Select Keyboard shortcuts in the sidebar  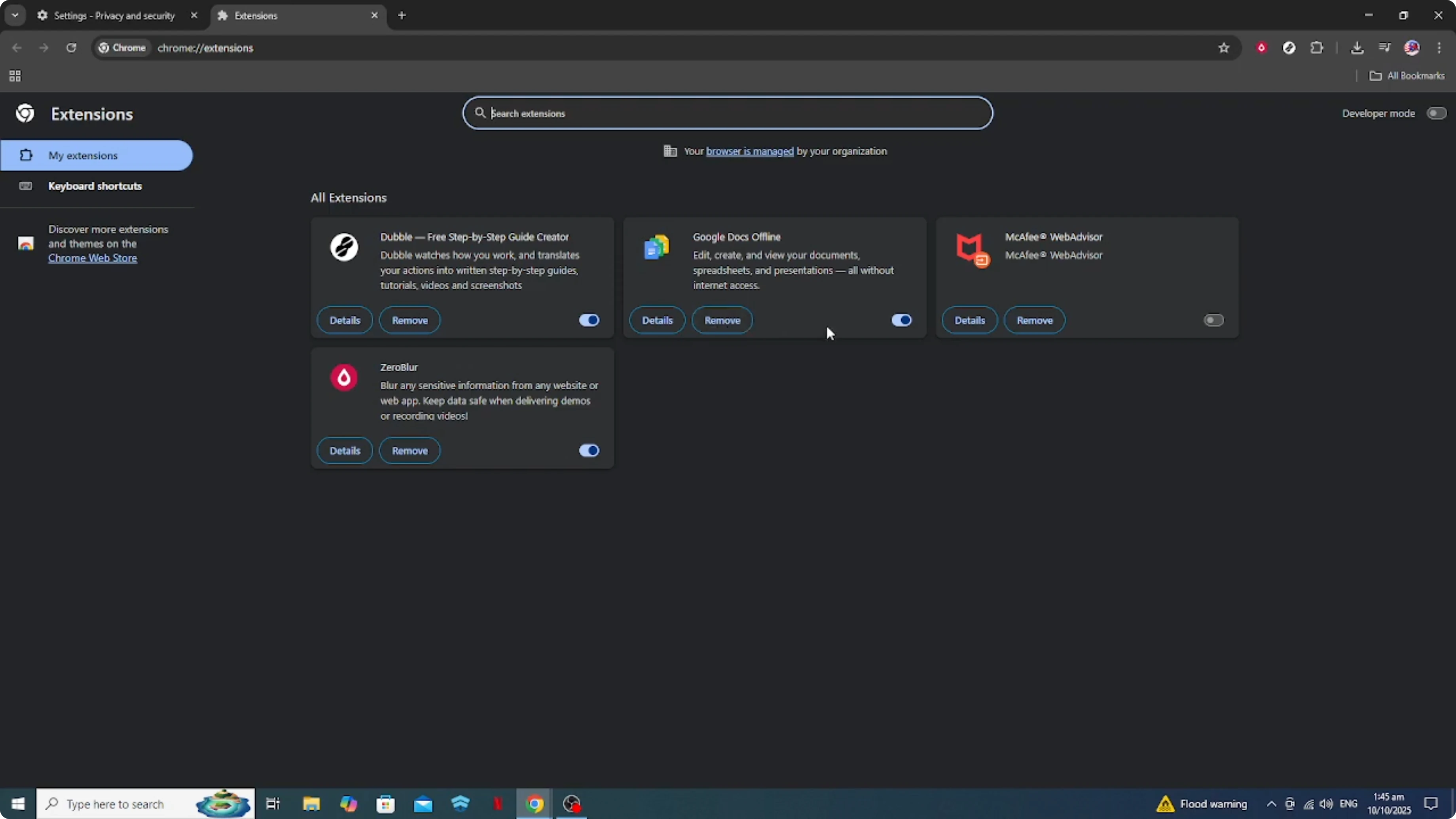pyautogui.click(x=95, y=186)
